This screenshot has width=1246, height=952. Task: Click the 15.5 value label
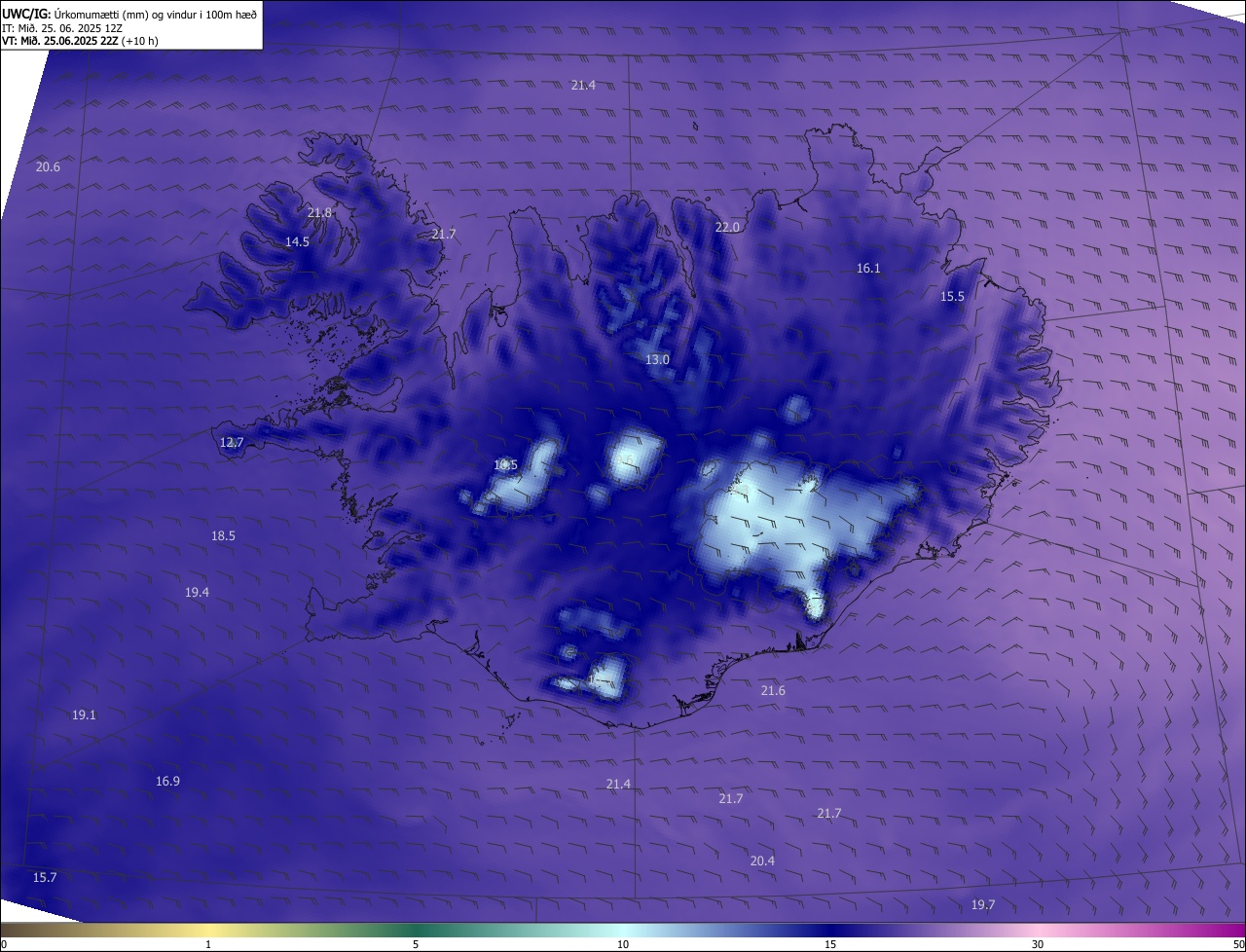click(x=952, y=297)
